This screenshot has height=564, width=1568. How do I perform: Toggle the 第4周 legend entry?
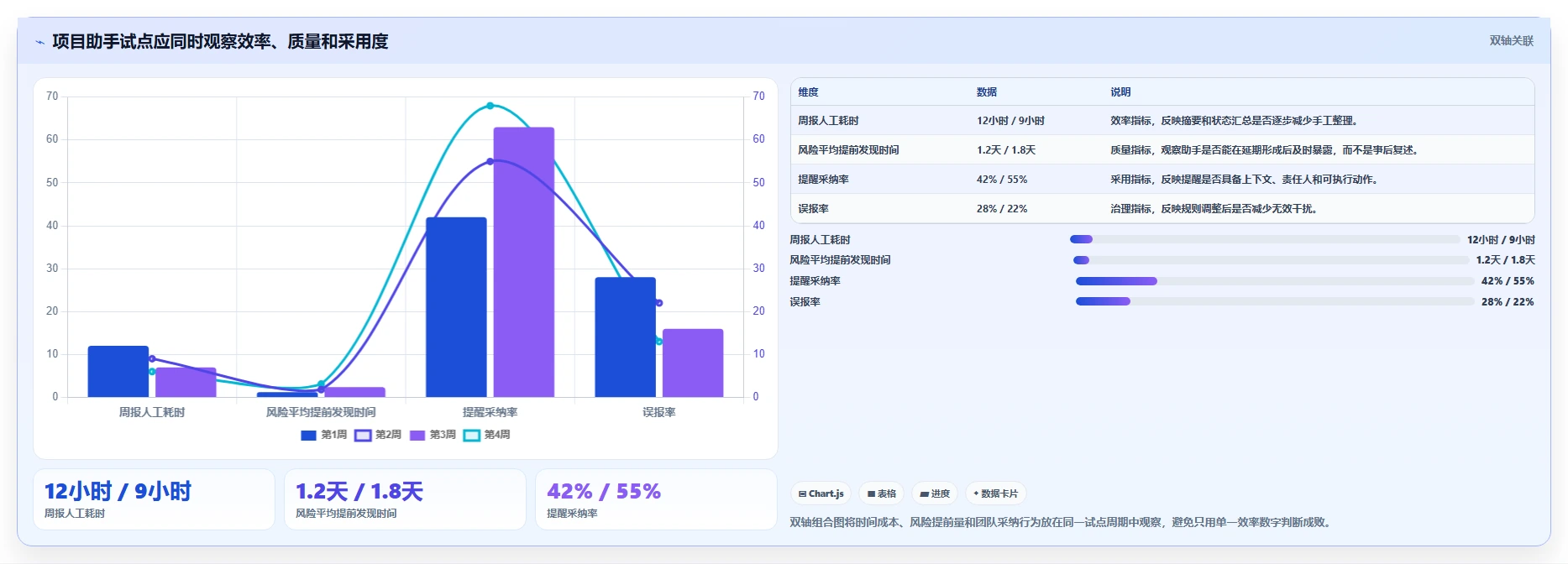[487, 435]
